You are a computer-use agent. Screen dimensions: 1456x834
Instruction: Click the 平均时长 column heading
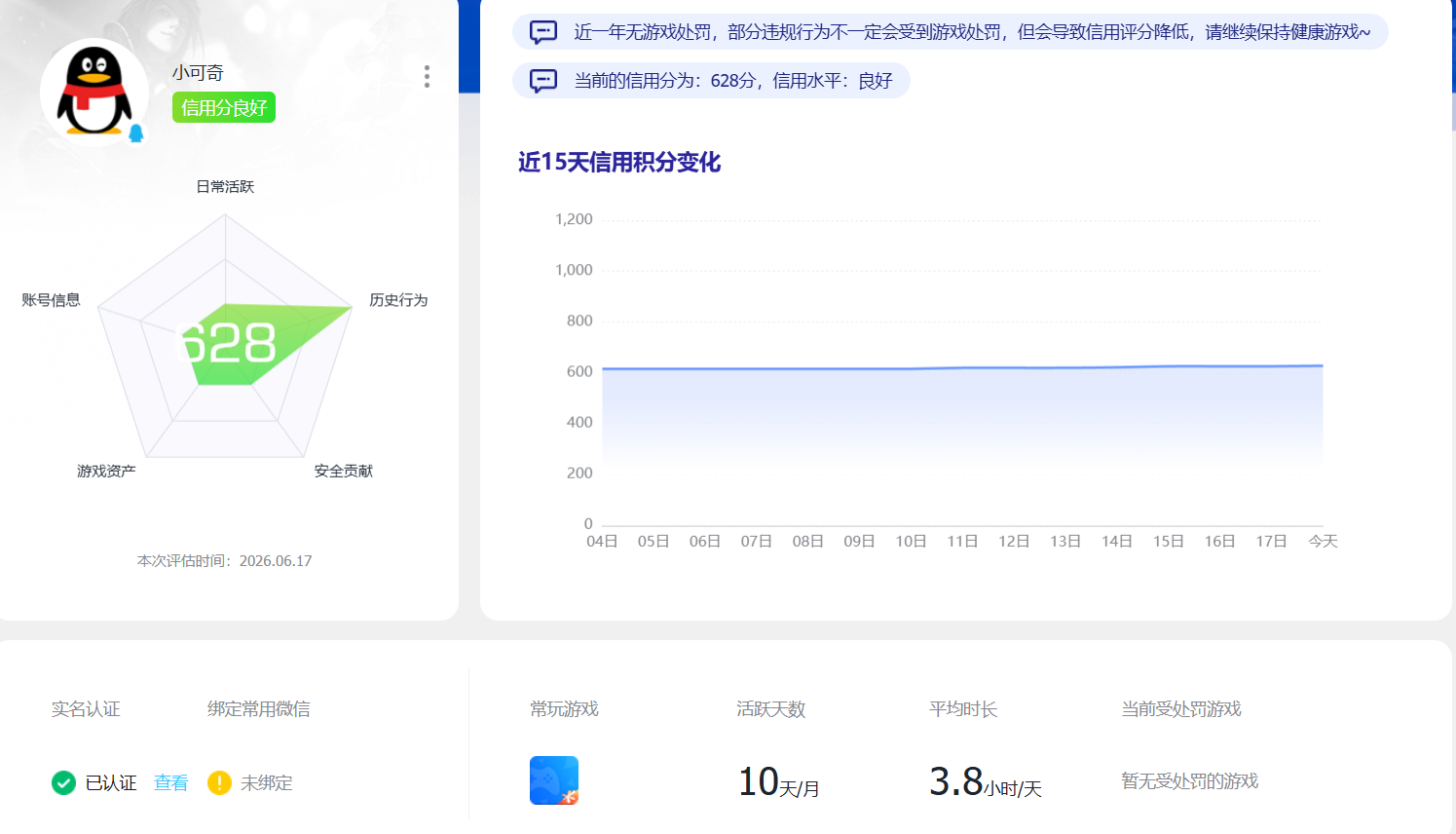[963, 708]
